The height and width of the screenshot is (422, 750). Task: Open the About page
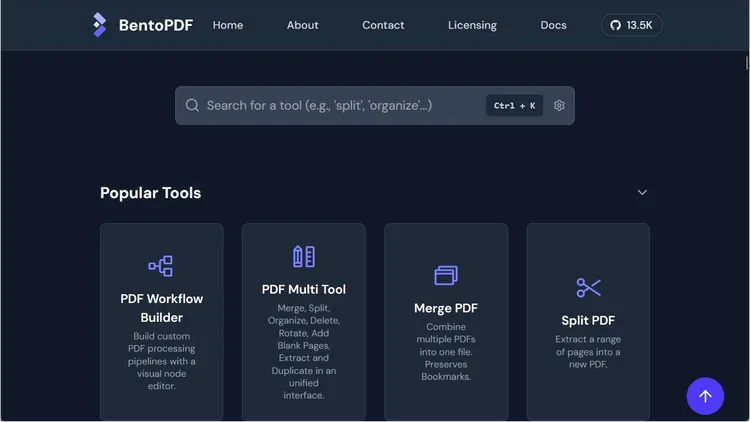(x=302, y=25)
